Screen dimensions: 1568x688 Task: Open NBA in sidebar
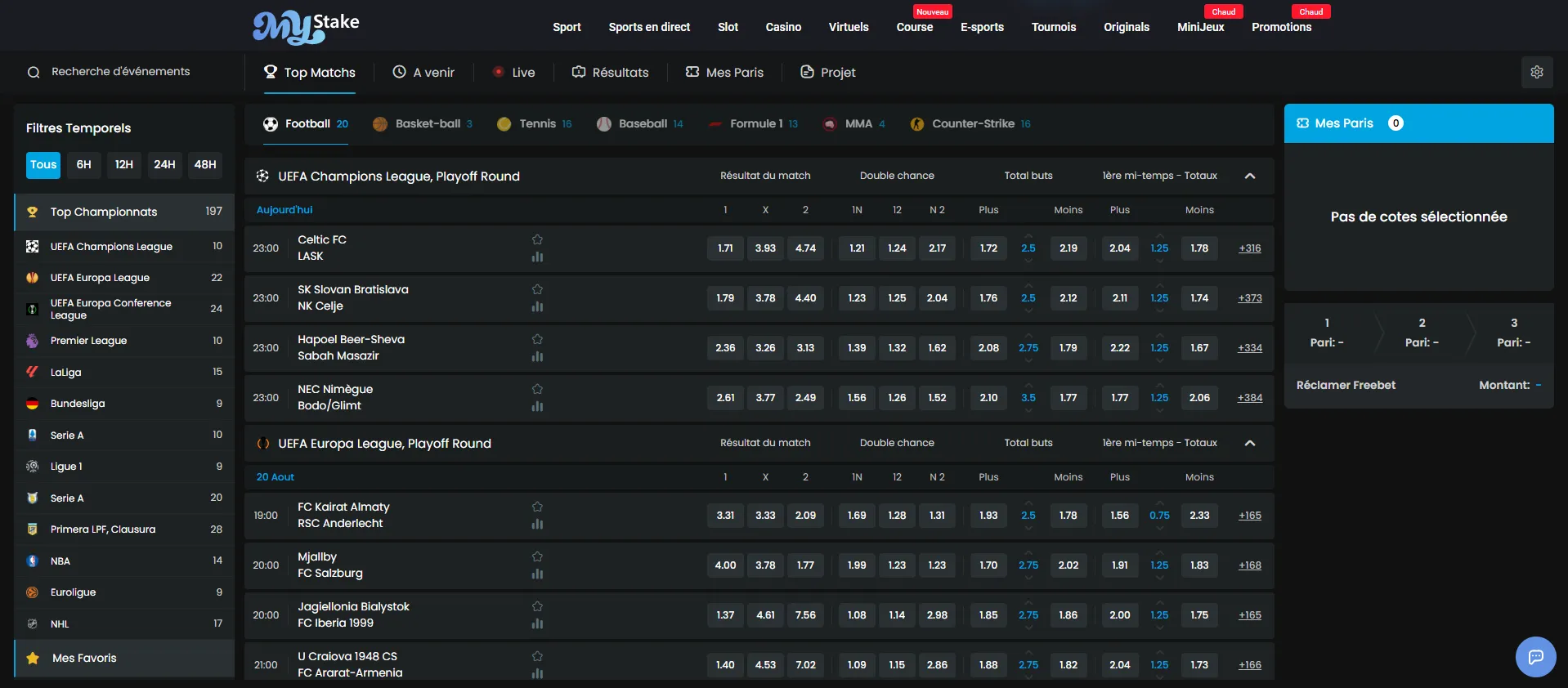pos(124,561)
